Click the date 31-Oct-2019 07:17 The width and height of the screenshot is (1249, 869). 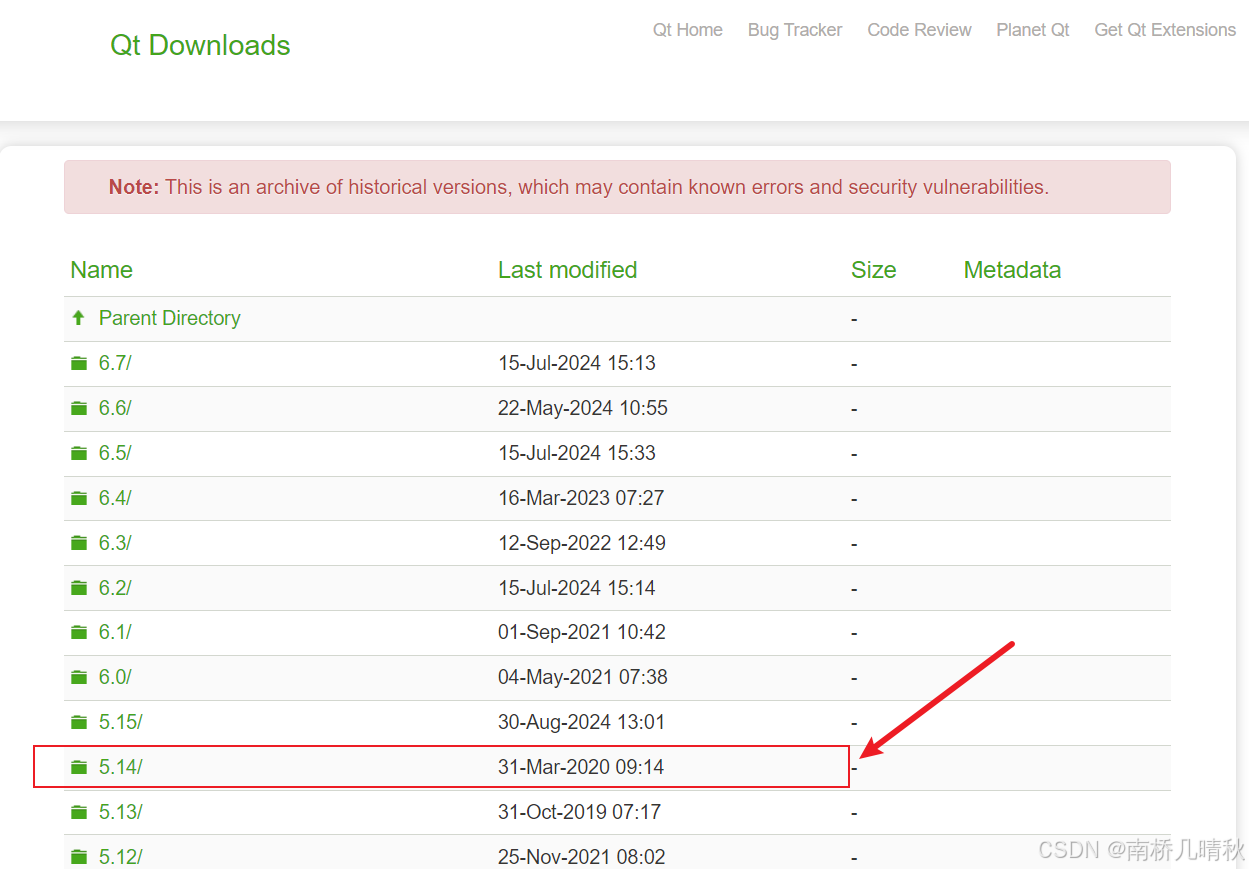pyautogui.click(x=579, y=812)
